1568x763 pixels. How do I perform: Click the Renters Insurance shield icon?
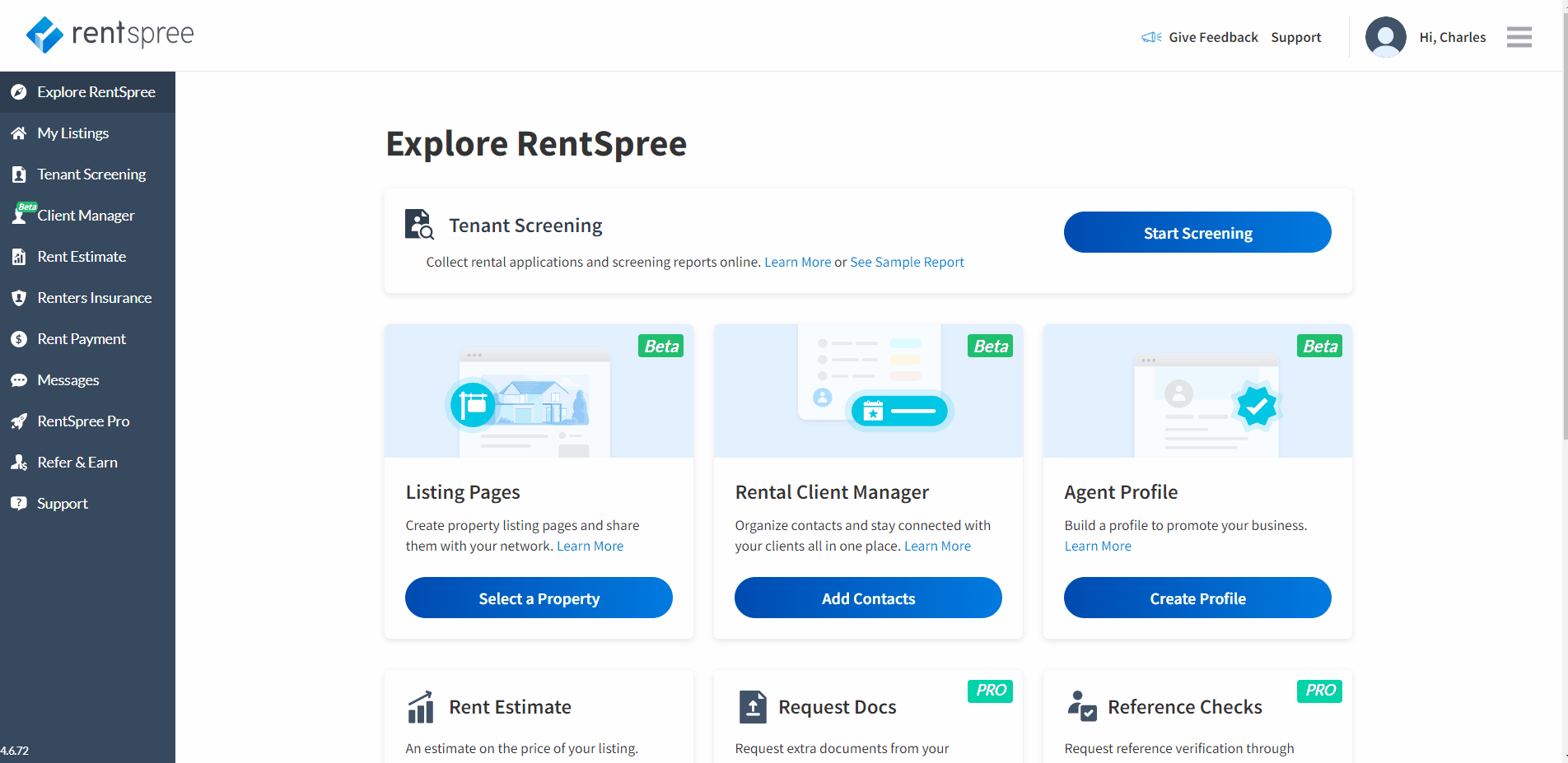19,298
